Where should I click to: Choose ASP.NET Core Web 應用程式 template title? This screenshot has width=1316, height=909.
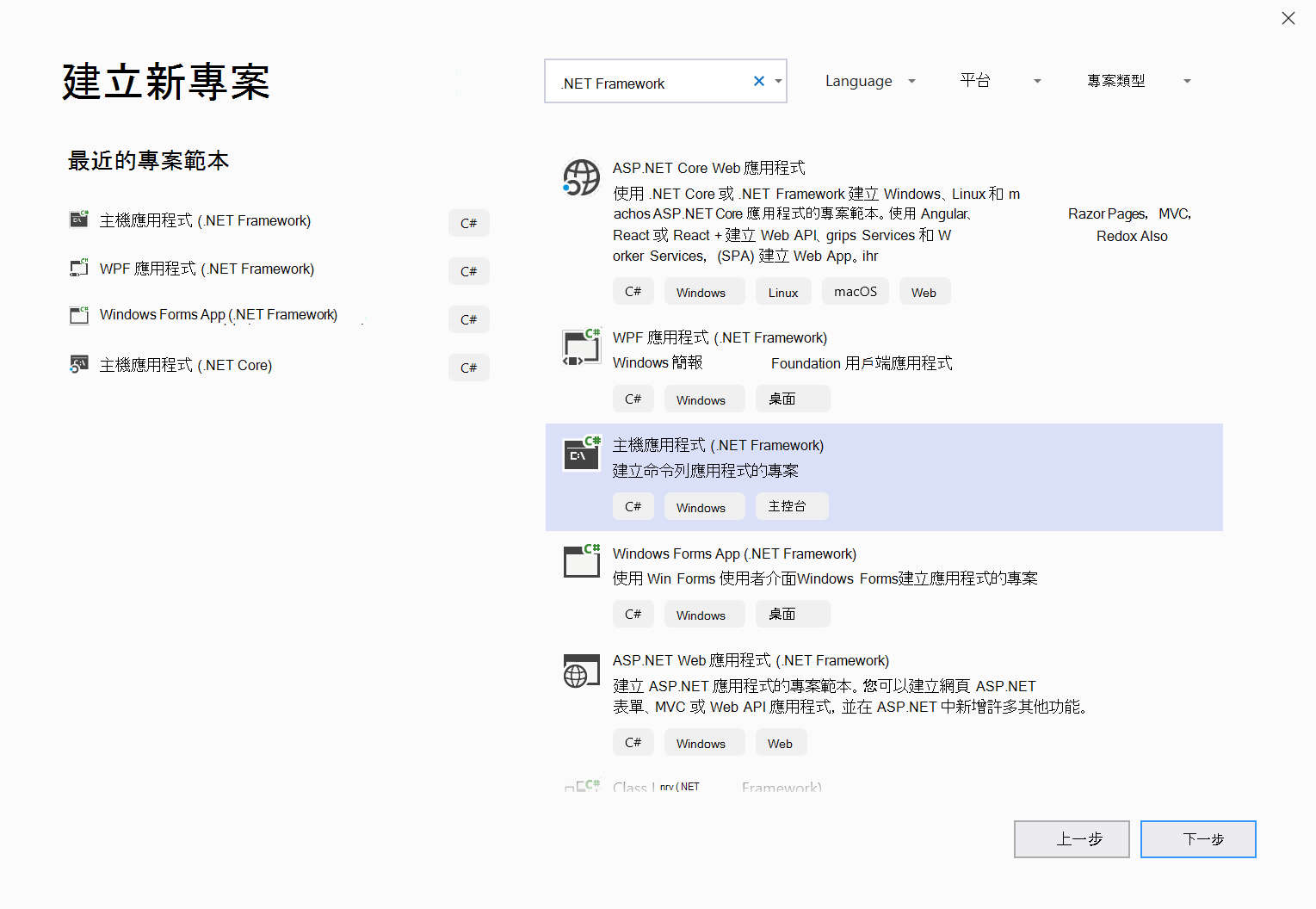[x=709, y=168]
